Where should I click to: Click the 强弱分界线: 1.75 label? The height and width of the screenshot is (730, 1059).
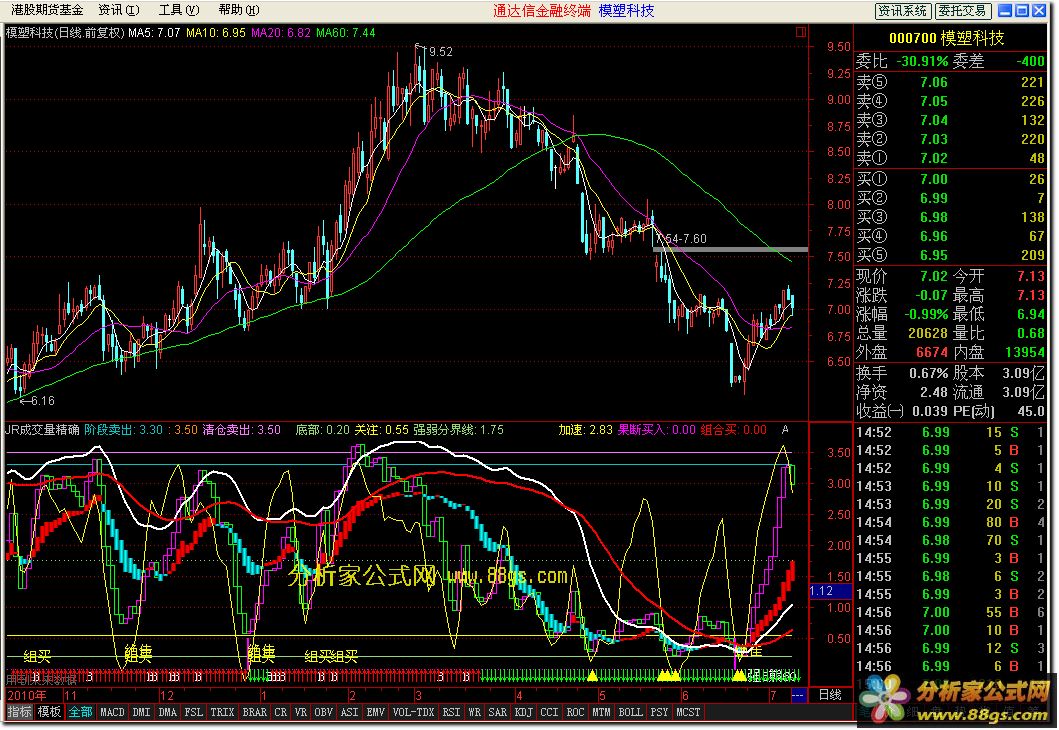[459, 429]
